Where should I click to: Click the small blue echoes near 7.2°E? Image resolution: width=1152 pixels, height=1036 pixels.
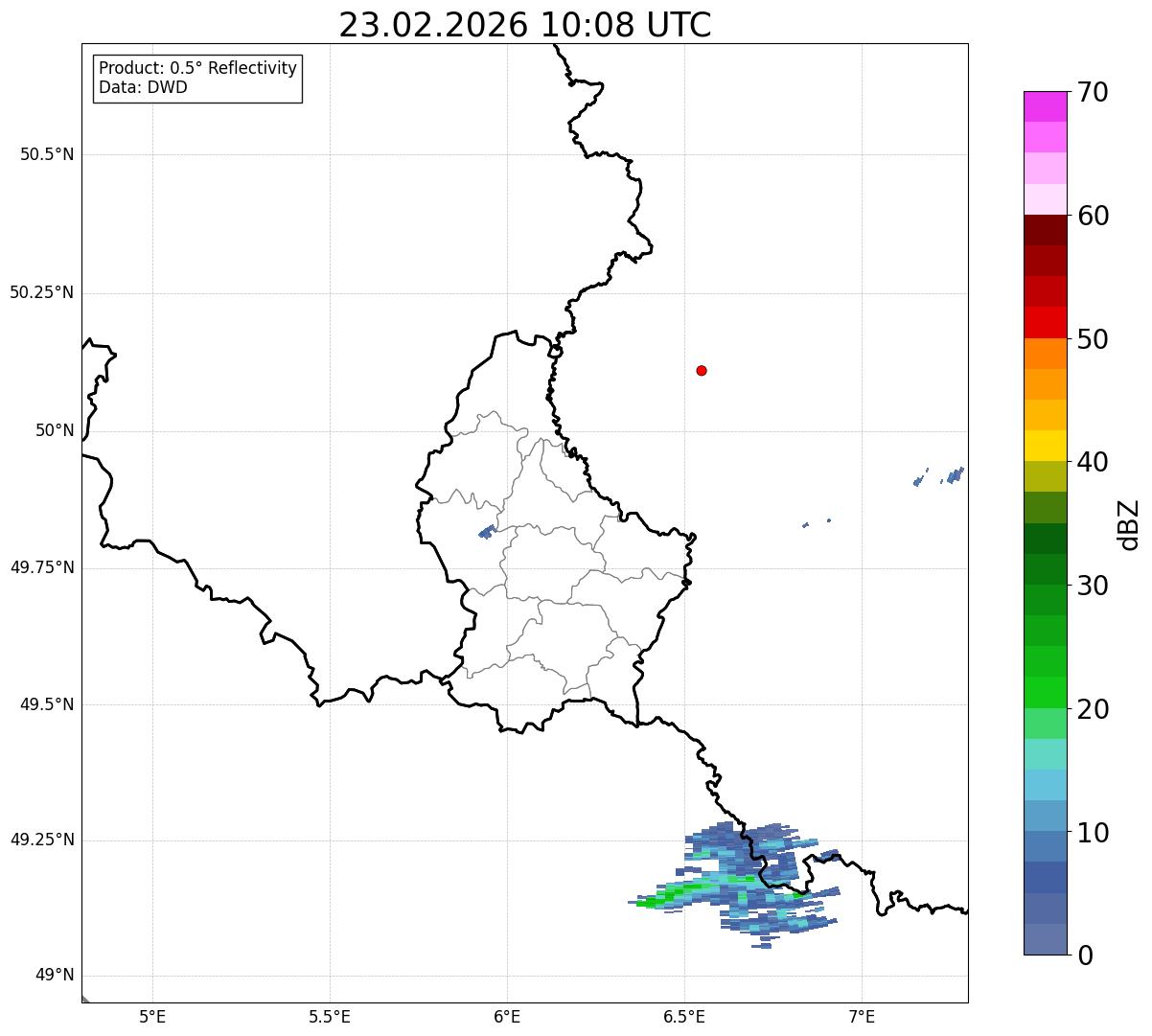939,476
